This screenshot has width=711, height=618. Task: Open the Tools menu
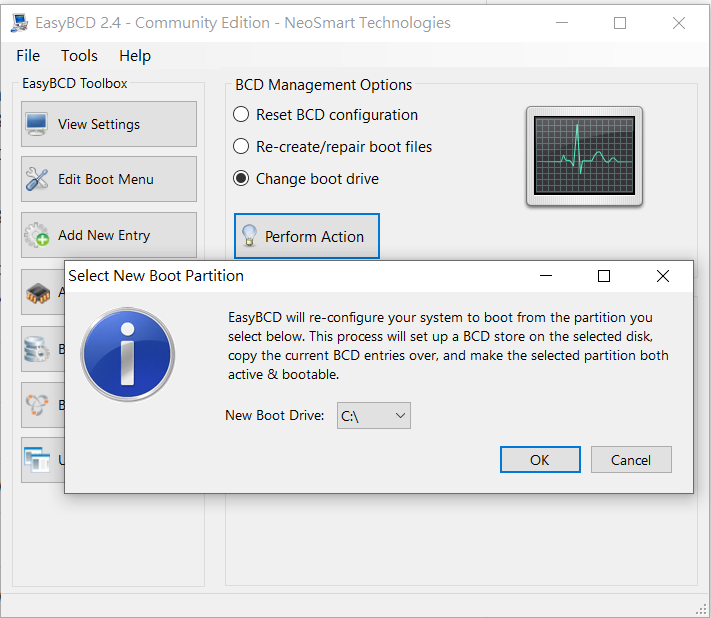79,56
